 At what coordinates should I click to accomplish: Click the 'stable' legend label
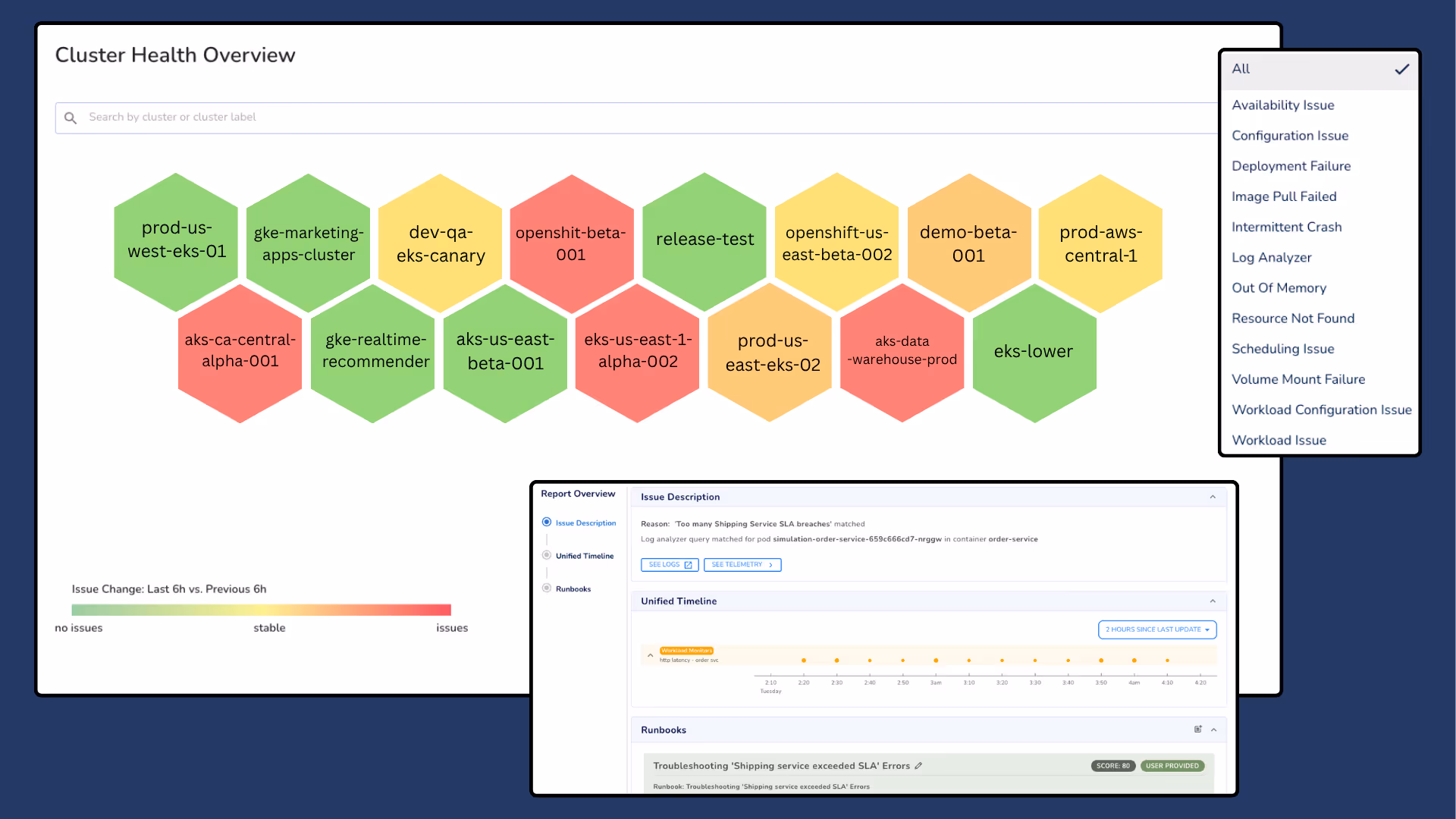(269, 628)
